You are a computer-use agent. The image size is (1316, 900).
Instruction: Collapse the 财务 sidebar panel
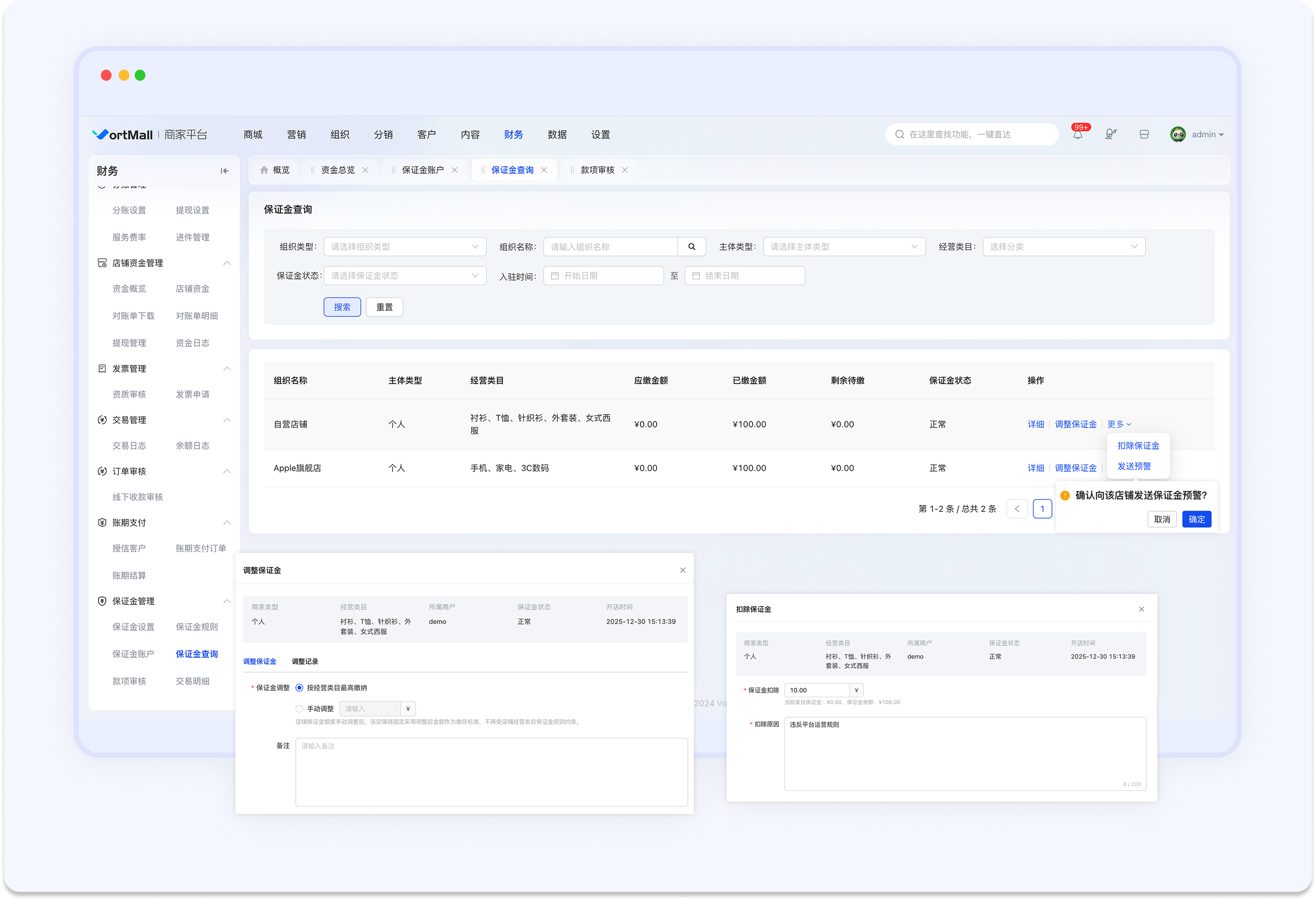pos(225,170)
